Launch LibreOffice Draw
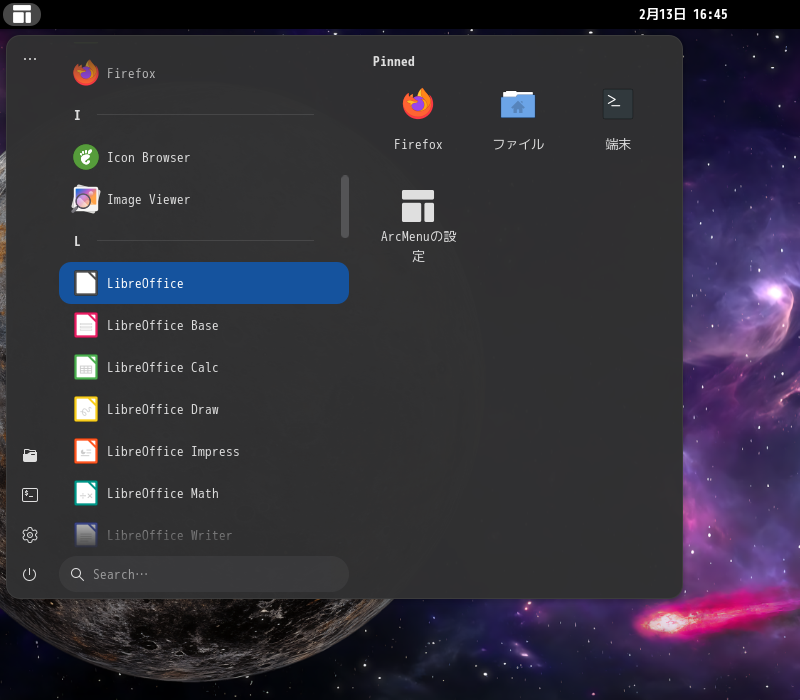This screenshot has width=800, height=700. (x=204, y=409)
